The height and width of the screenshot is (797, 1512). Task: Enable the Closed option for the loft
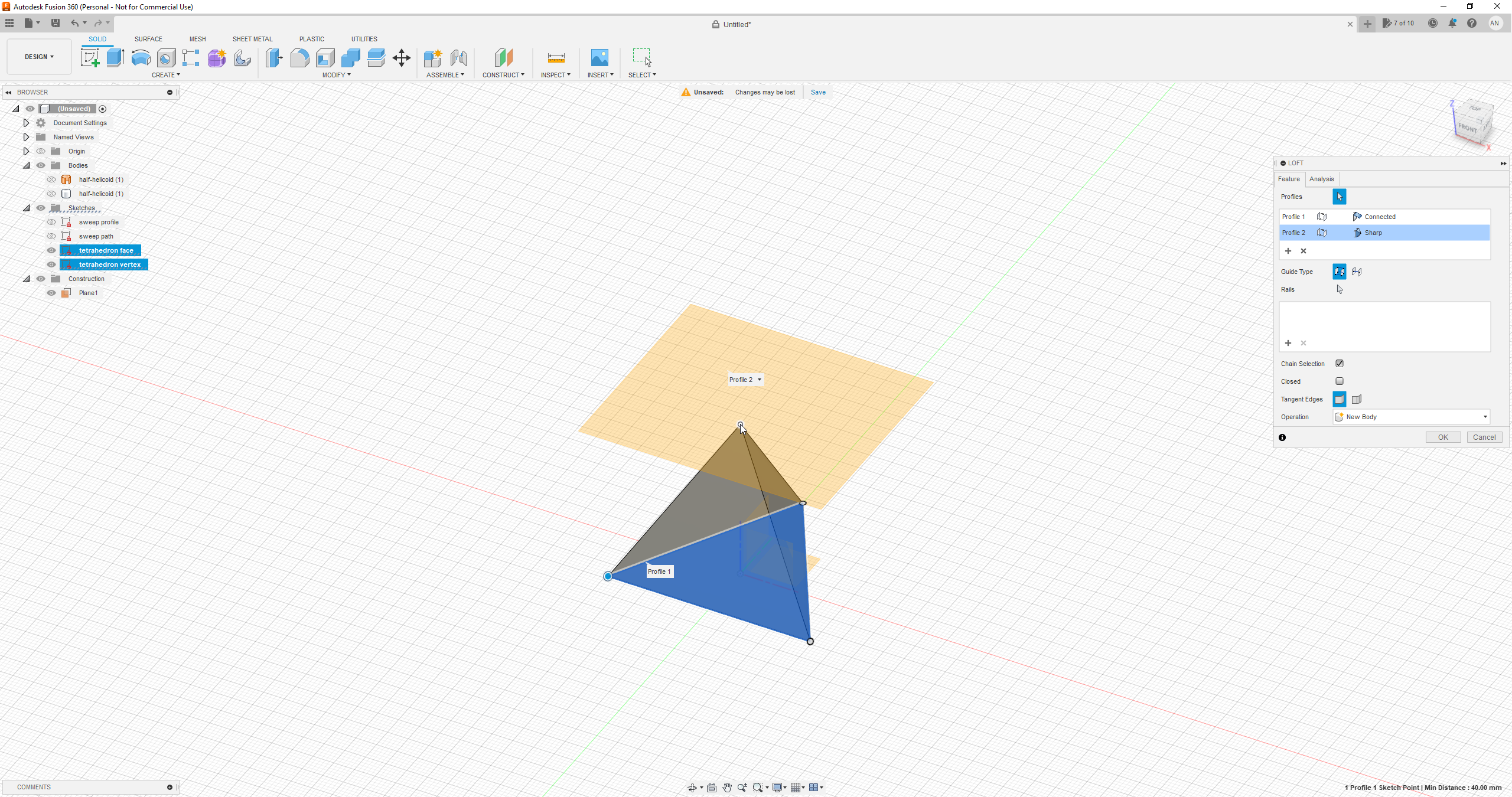pyautogui.click(x=1339, y=381)
